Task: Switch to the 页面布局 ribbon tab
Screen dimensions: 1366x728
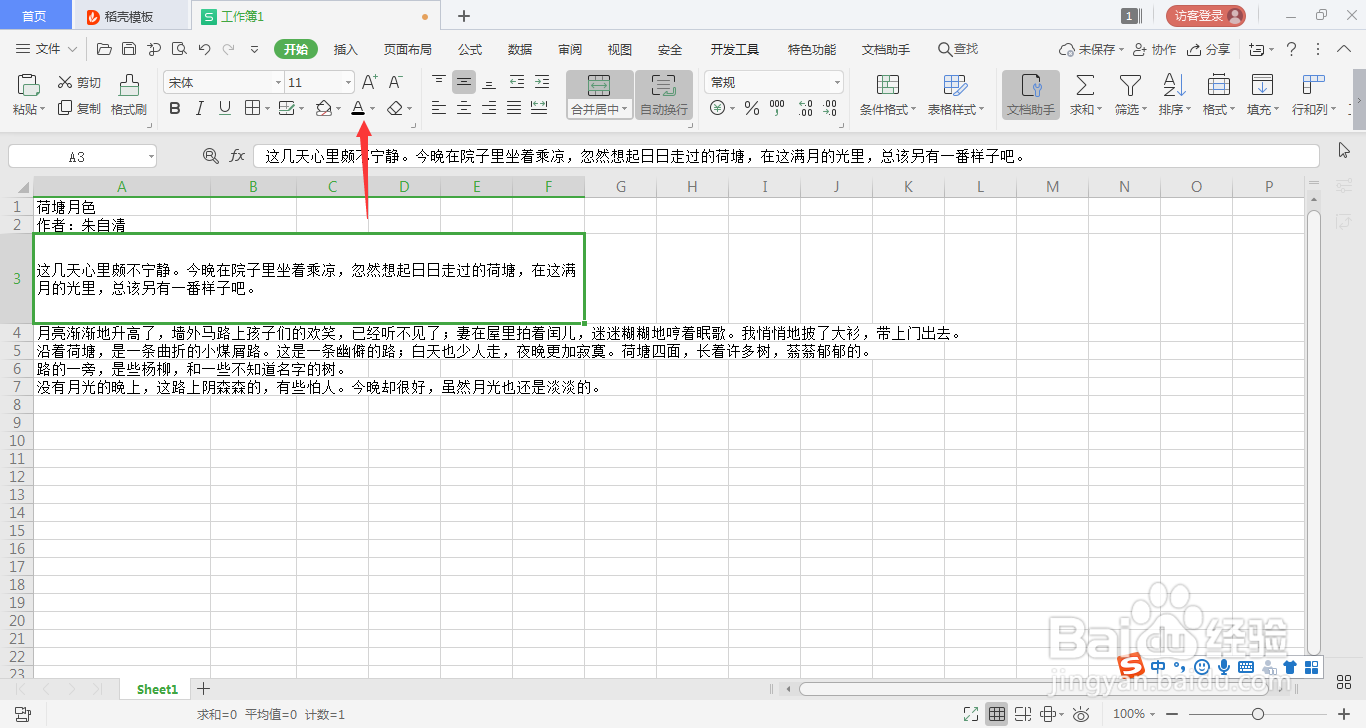Action: pyautogui.click(x=408, y=49)
